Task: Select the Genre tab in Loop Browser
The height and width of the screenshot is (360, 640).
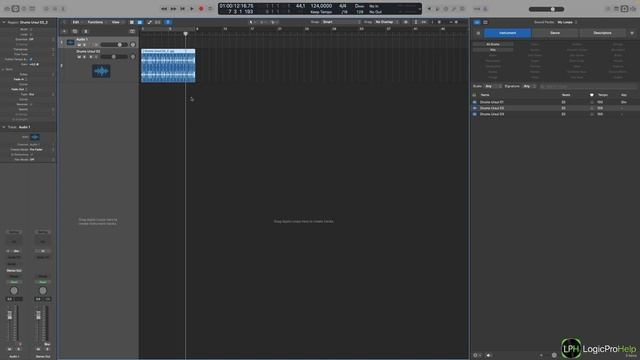Action: click(555, 33)
